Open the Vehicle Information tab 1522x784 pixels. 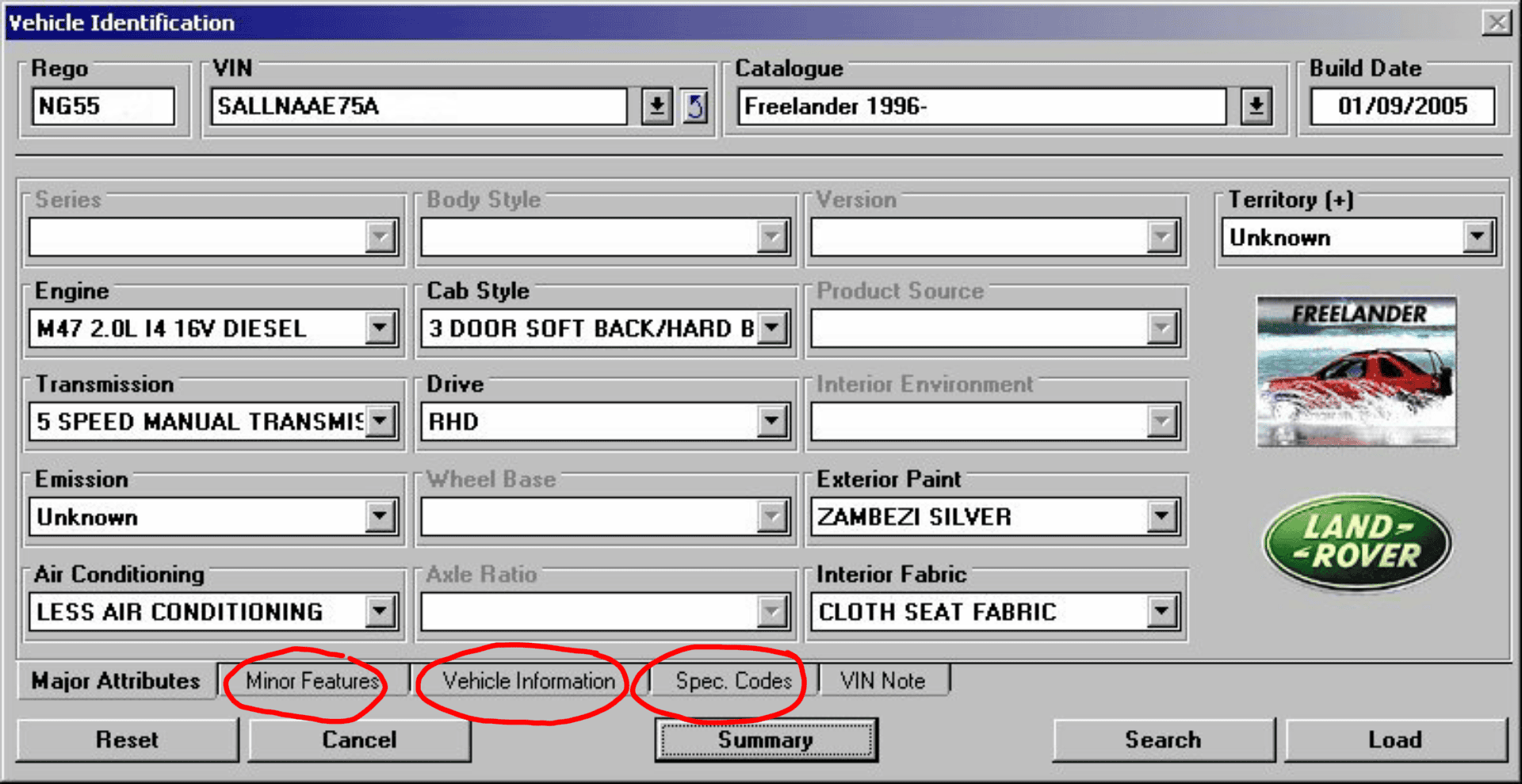pyautogui.click(x=529, y=681)
